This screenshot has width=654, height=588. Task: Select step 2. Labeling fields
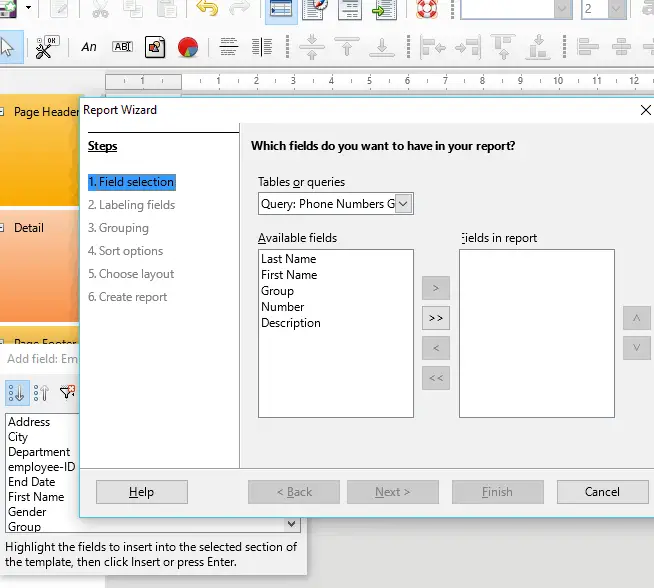coord(131,205)
